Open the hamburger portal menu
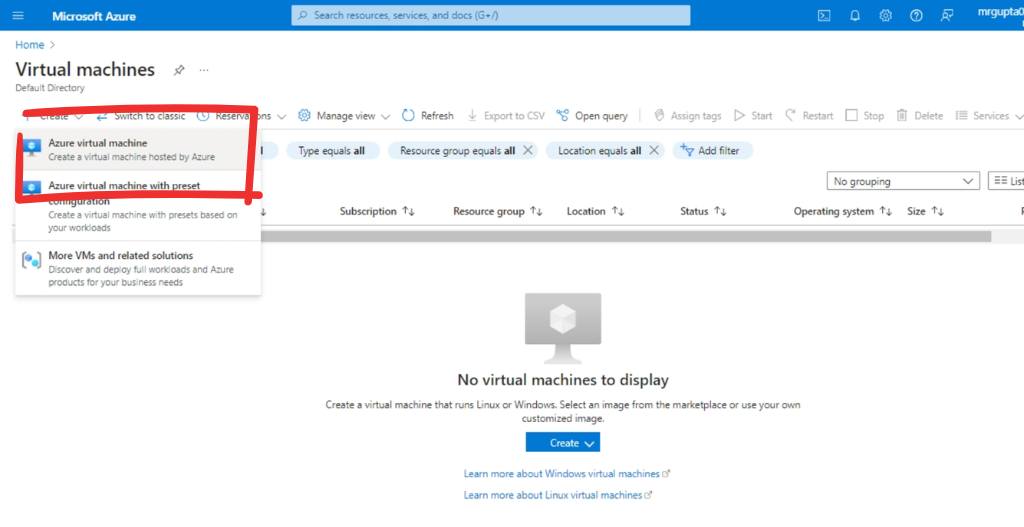The image size is (1024, 527). point(19,15)
